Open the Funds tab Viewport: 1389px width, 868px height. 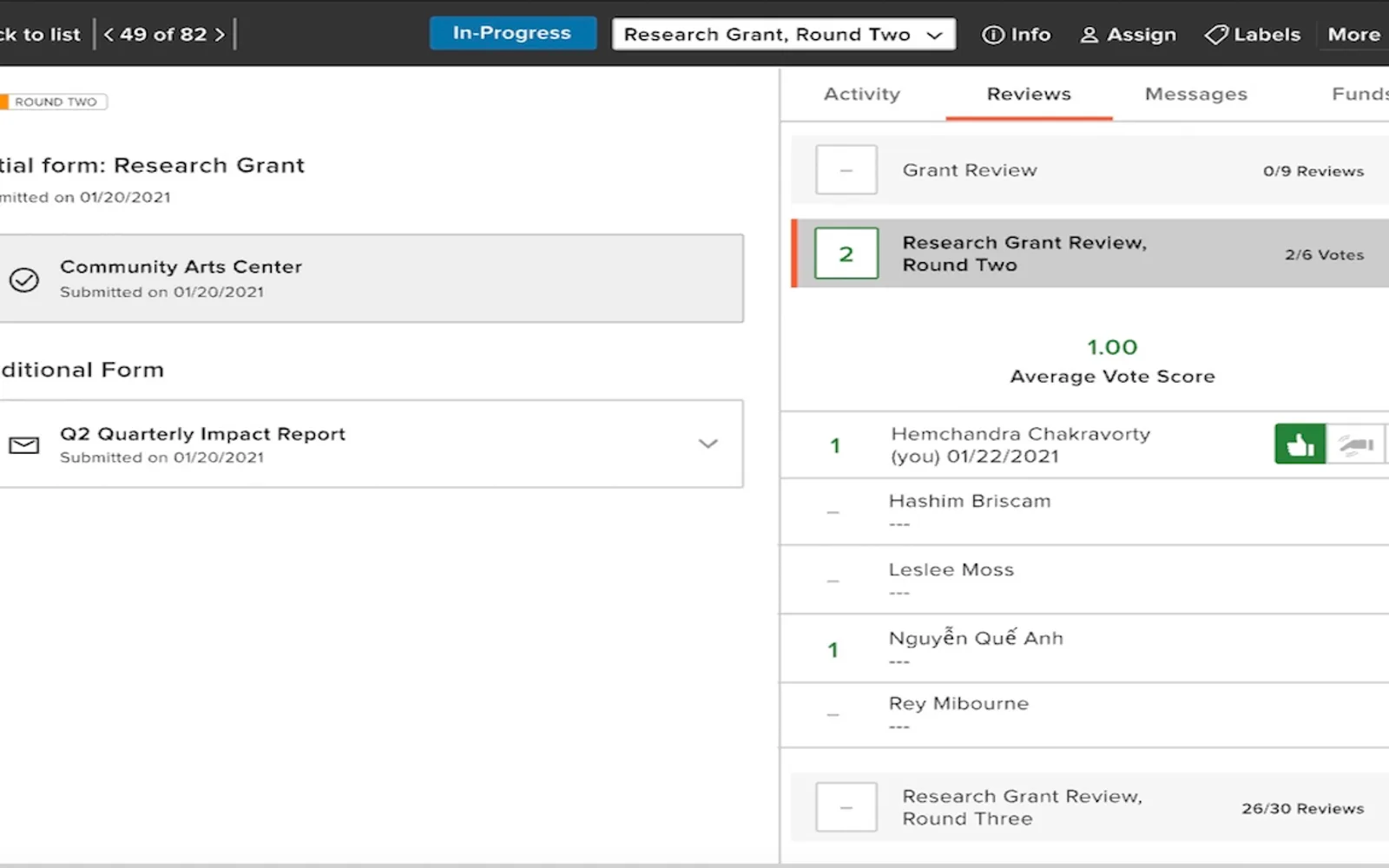click(x=1359, y=94)
